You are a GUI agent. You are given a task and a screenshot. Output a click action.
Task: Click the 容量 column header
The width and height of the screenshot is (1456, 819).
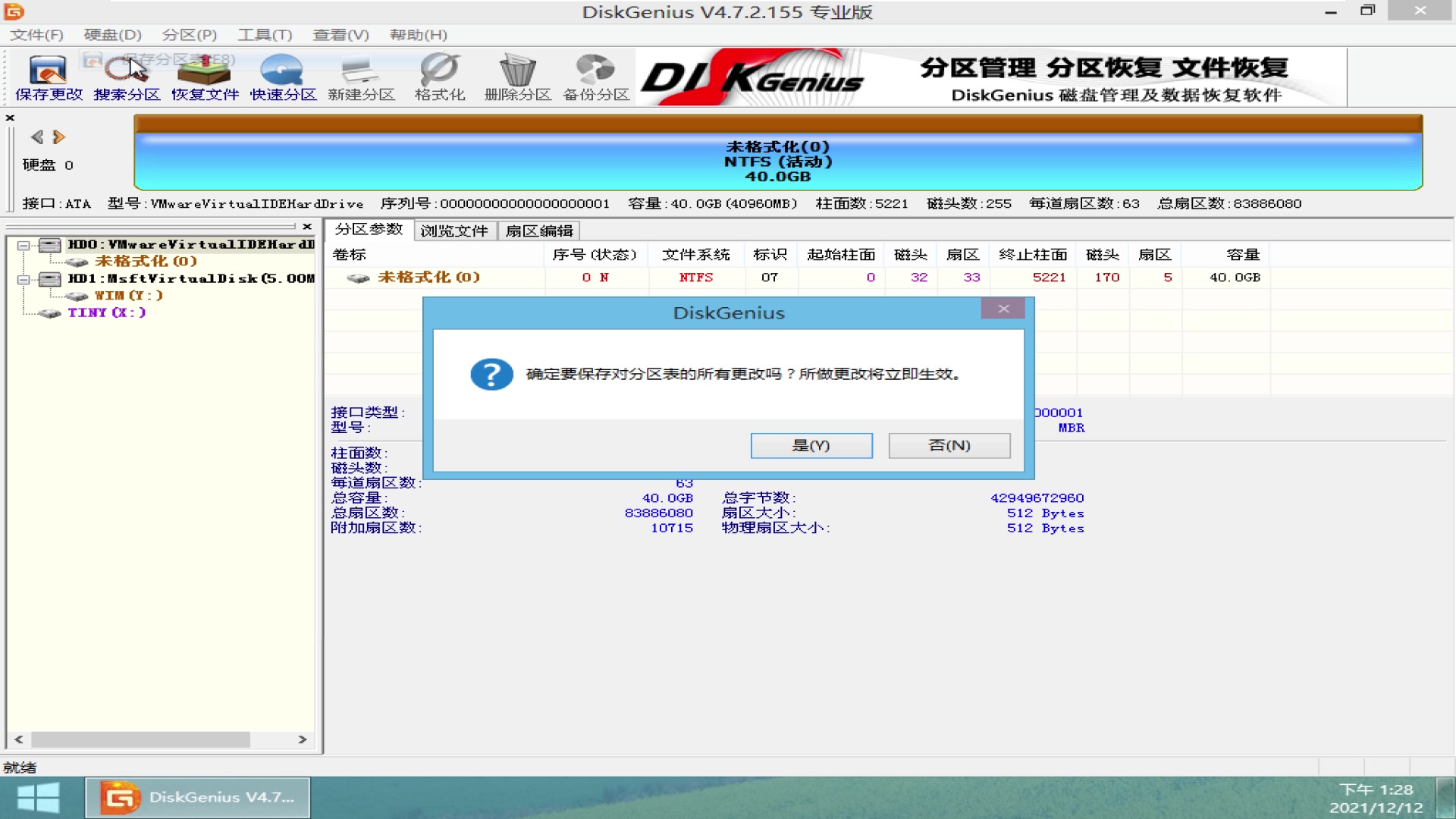pos(1242,255)
